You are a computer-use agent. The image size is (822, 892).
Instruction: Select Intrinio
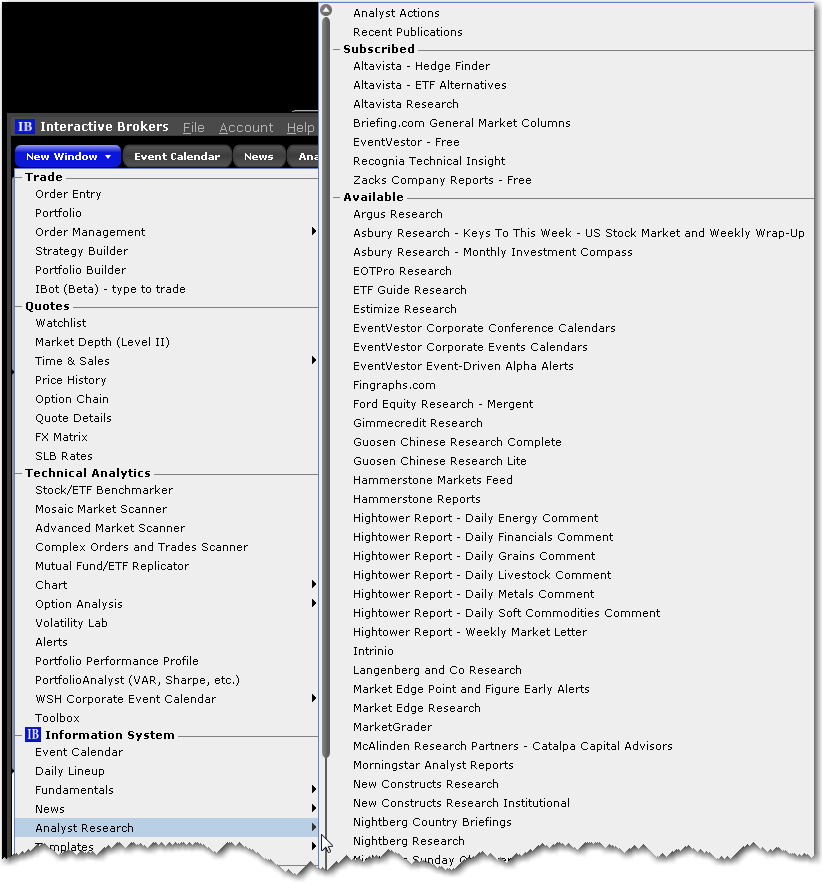pos(373,651)
